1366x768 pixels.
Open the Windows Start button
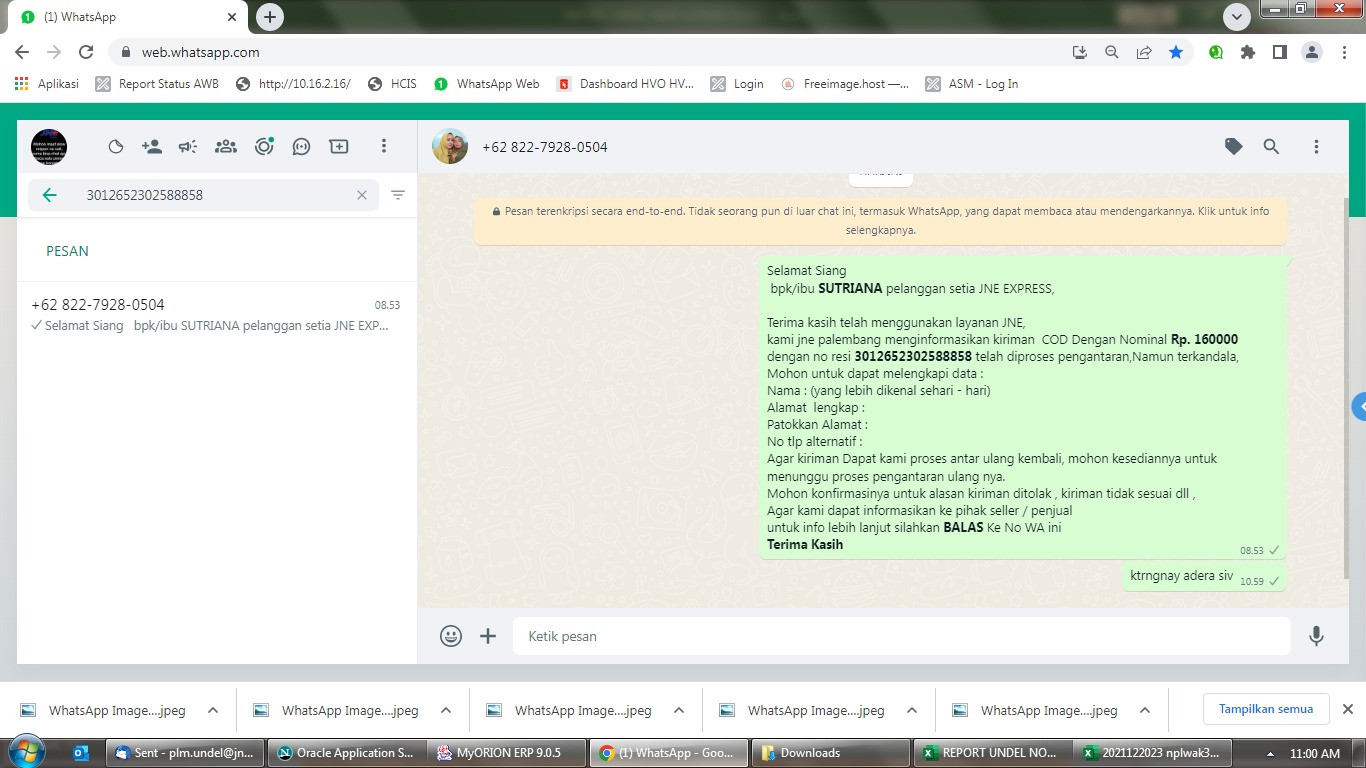(x=26, y=752)
